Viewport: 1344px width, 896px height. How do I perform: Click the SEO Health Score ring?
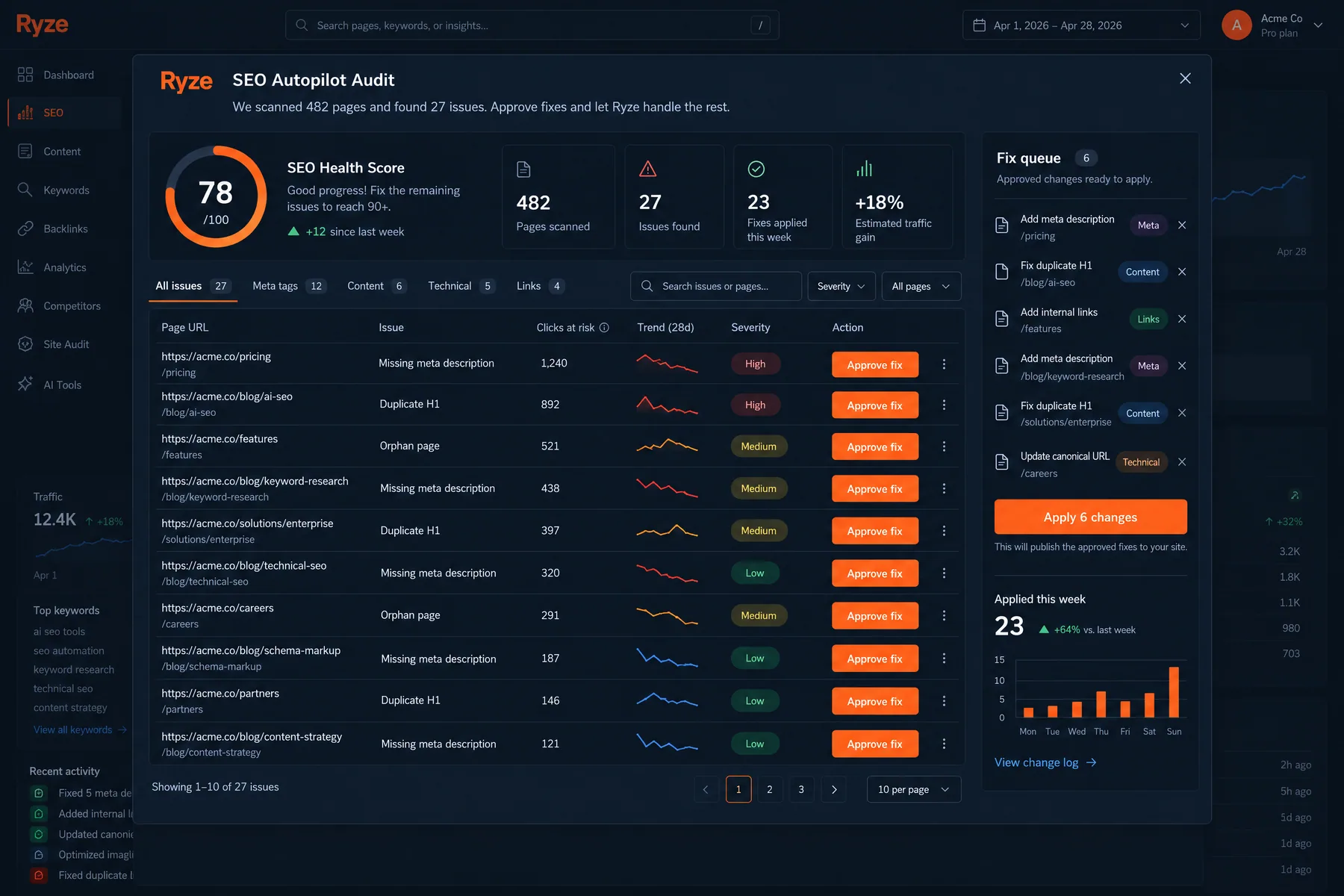click(216, 196)
